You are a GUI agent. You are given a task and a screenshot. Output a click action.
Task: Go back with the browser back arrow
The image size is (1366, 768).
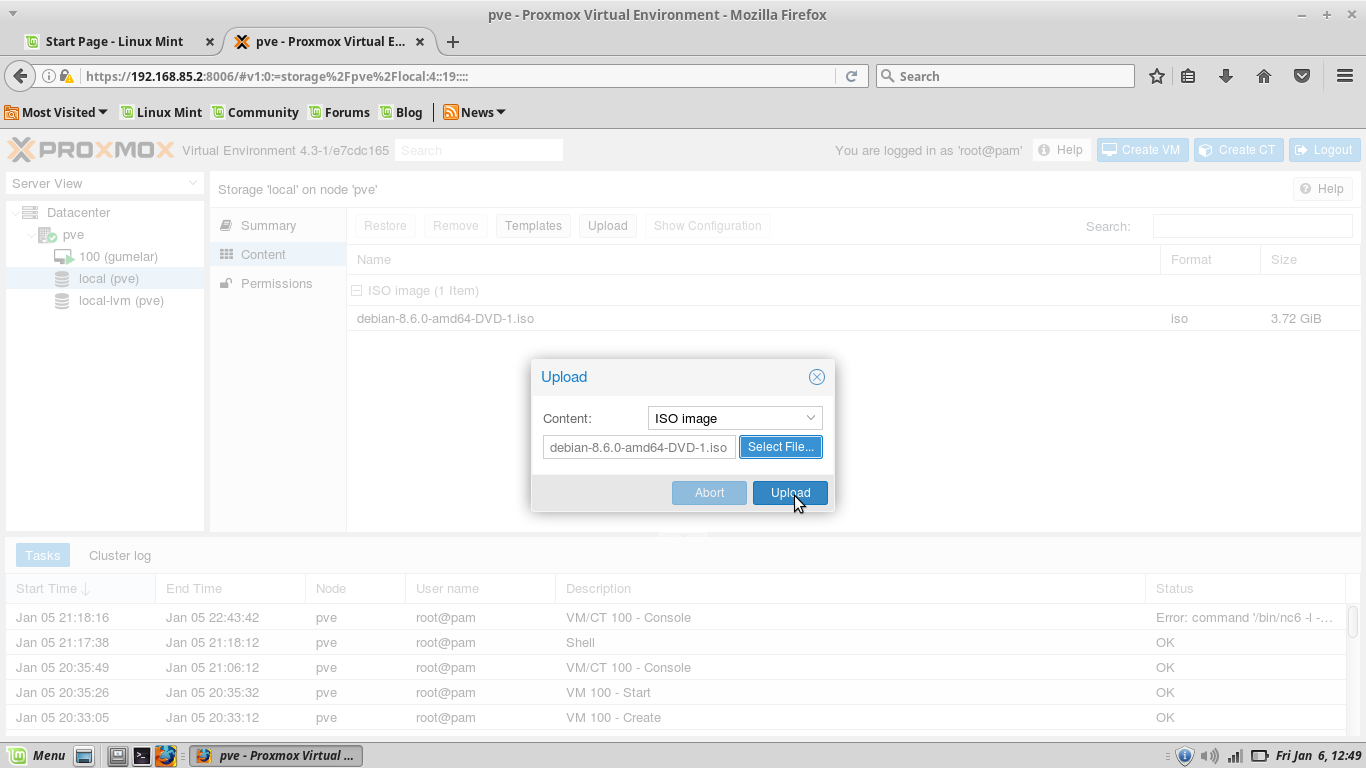pyautogui.click(x=20, y=76)
